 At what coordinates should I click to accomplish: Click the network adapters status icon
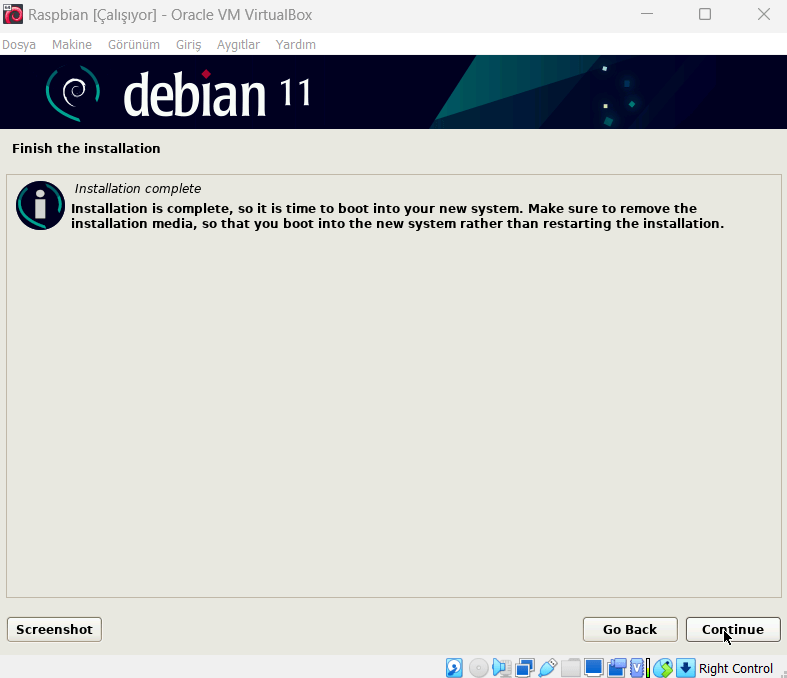click(x=524, y=668)
